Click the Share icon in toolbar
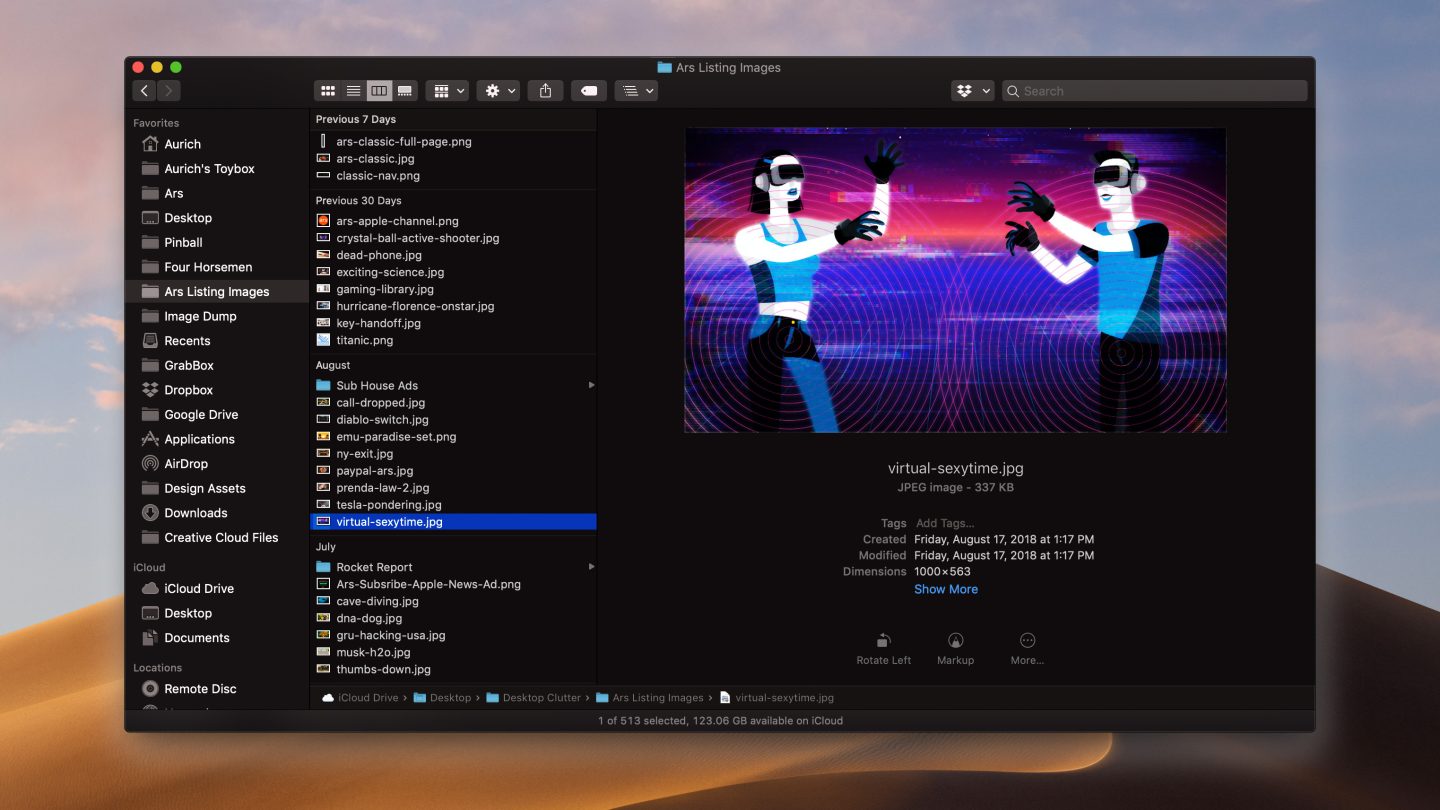Viewport: 1440px width, 810px height. [x=544, y=90]
